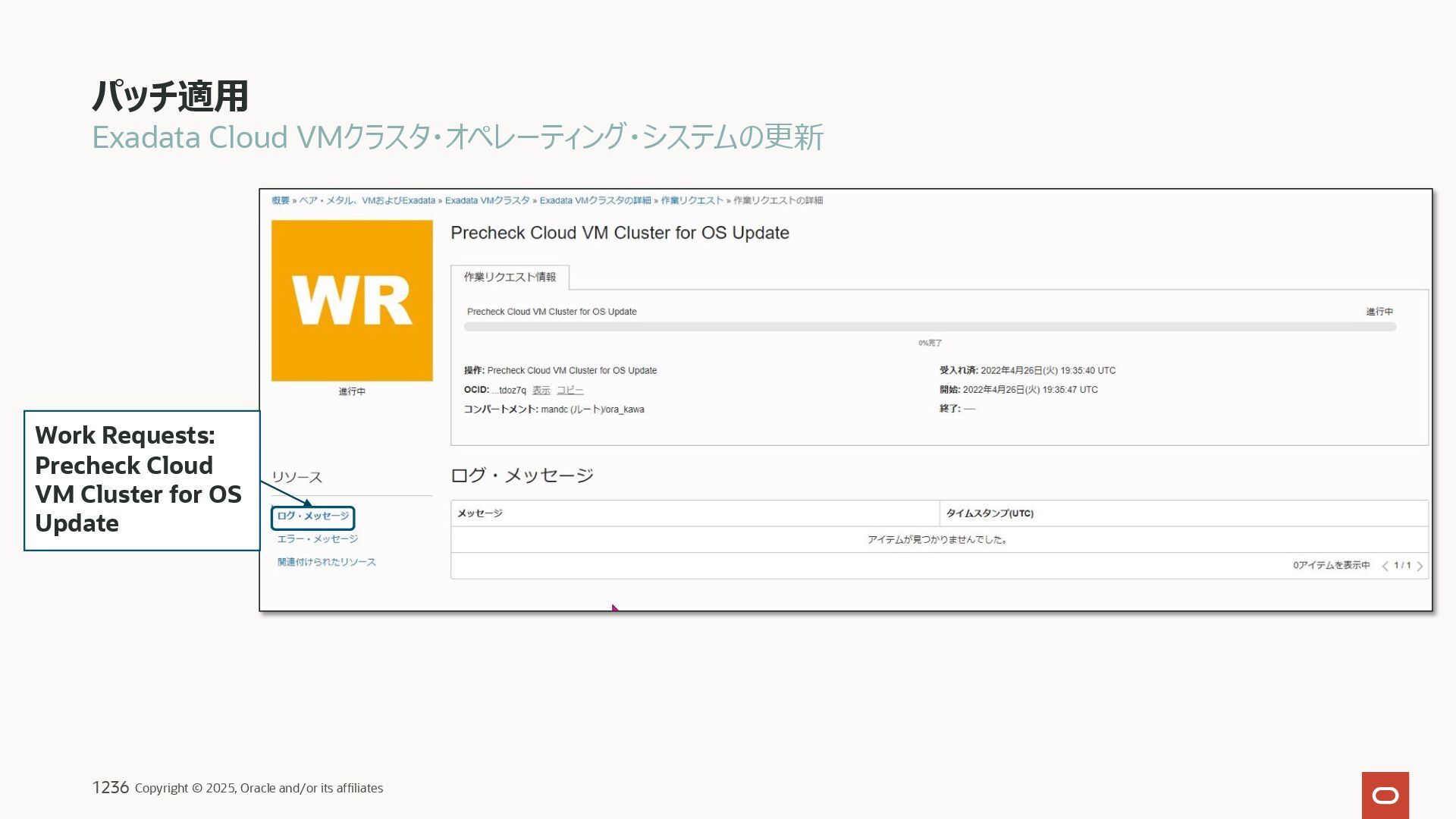Go back to 作業リクエスト breadcrumb

click(x=692, y=200)
